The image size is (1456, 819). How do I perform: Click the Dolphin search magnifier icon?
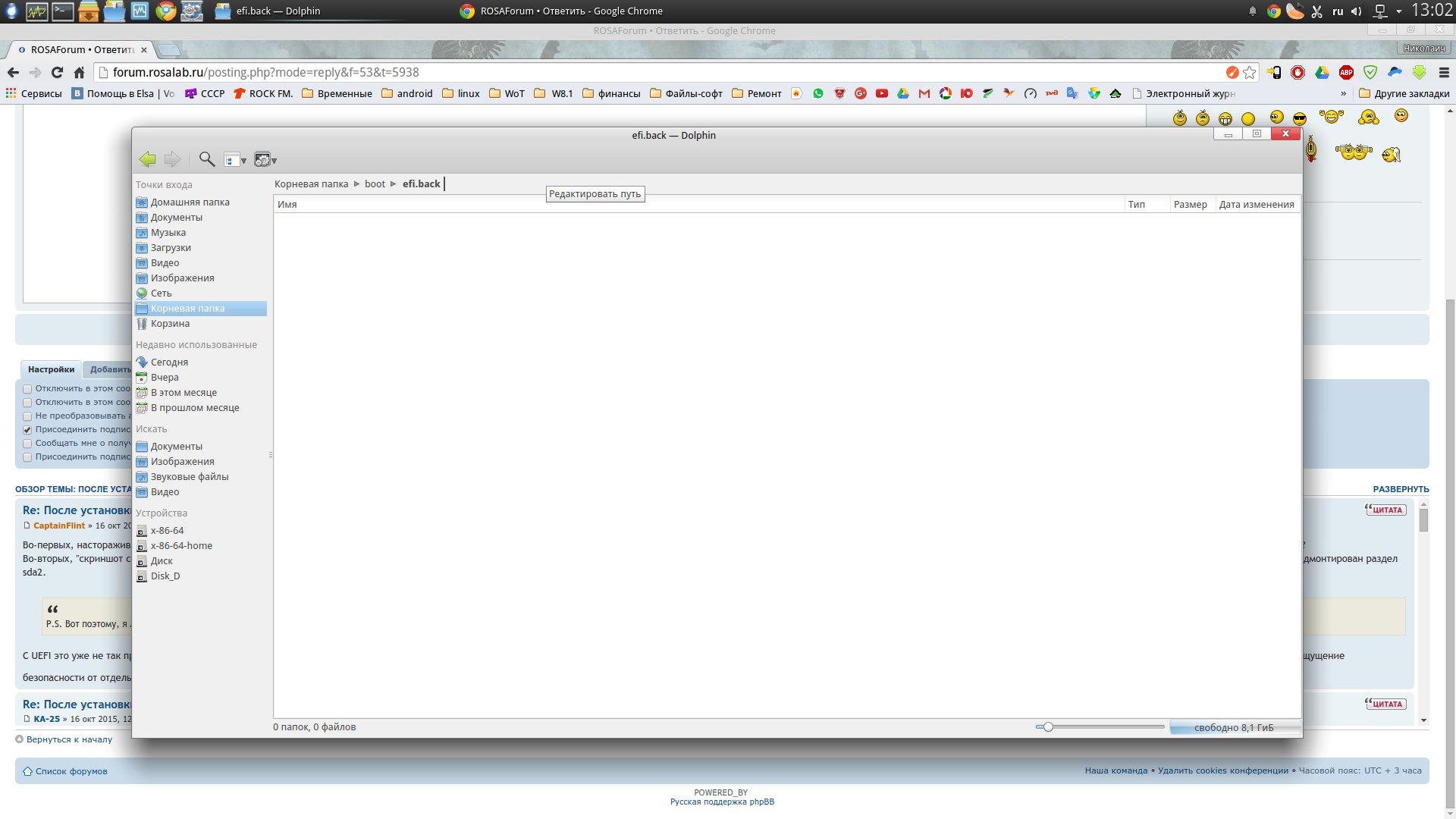206,159
